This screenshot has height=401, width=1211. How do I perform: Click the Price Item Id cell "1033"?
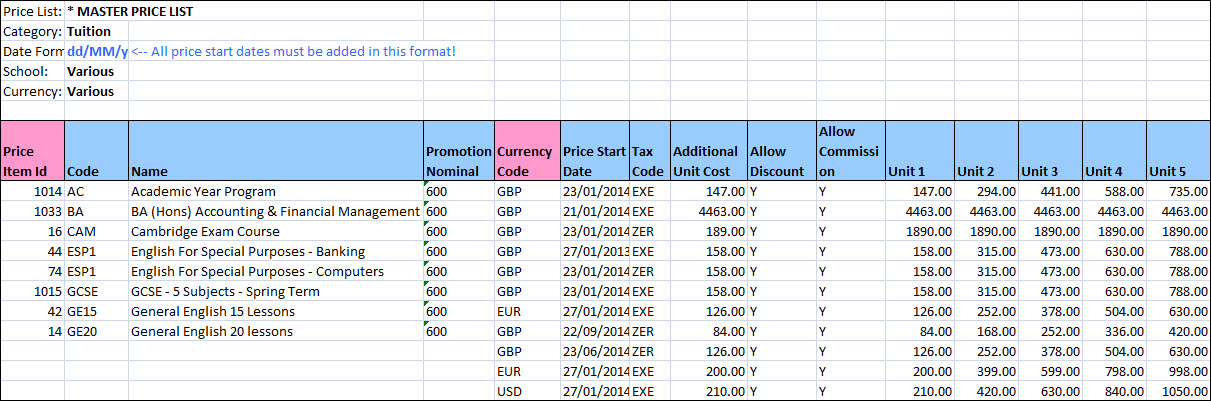32,211
